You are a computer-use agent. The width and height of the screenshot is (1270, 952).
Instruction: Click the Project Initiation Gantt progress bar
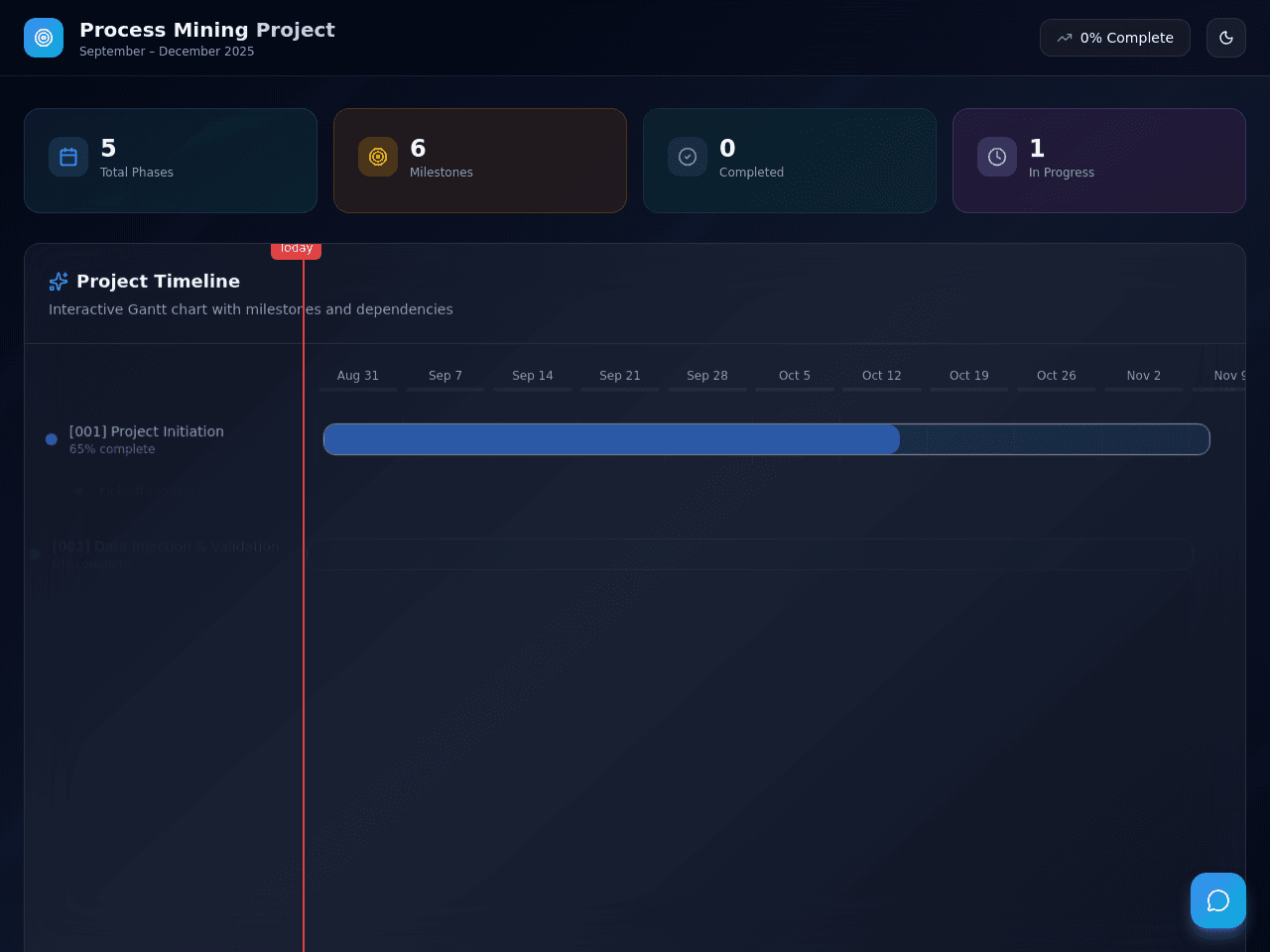[x=767, y=439]
